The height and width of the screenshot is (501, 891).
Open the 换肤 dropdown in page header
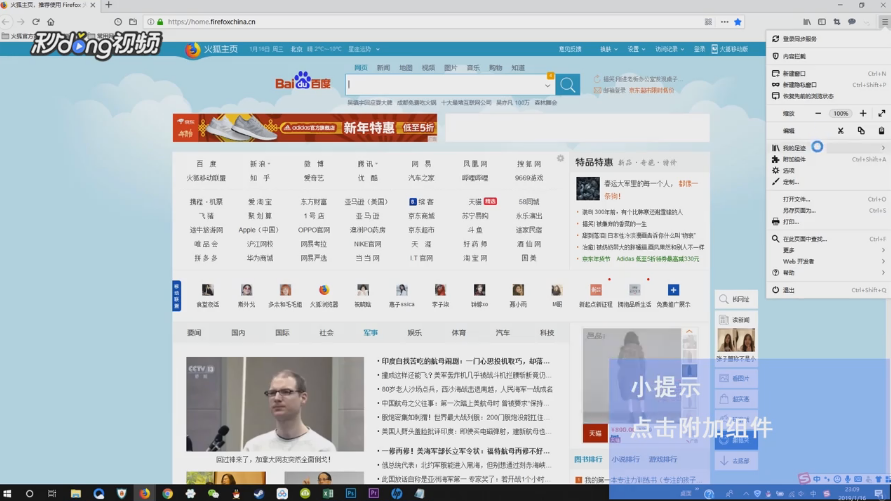coord(609,49)
